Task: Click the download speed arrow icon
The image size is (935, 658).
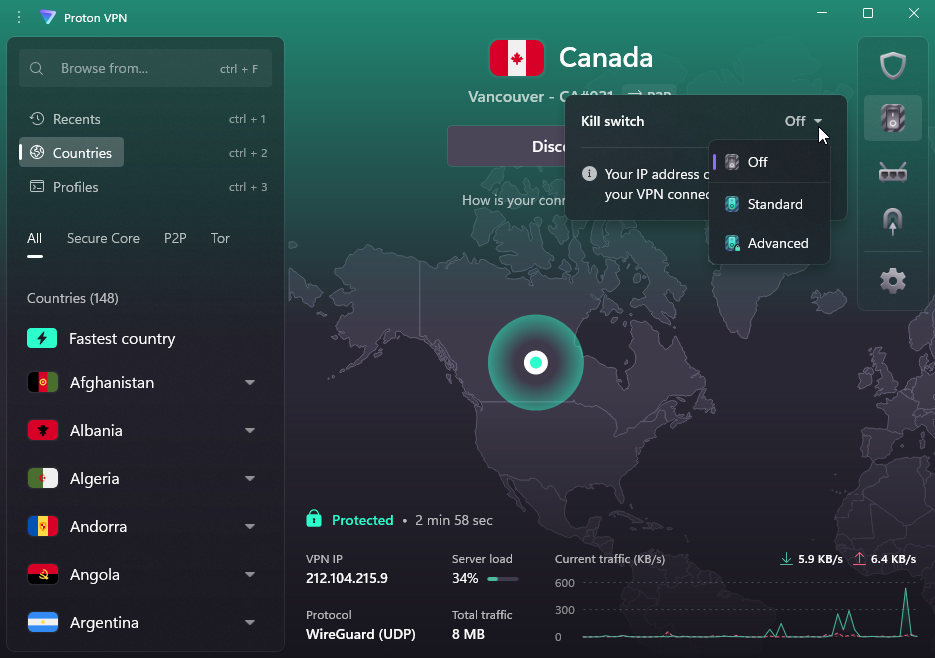Action: point(786,558)
